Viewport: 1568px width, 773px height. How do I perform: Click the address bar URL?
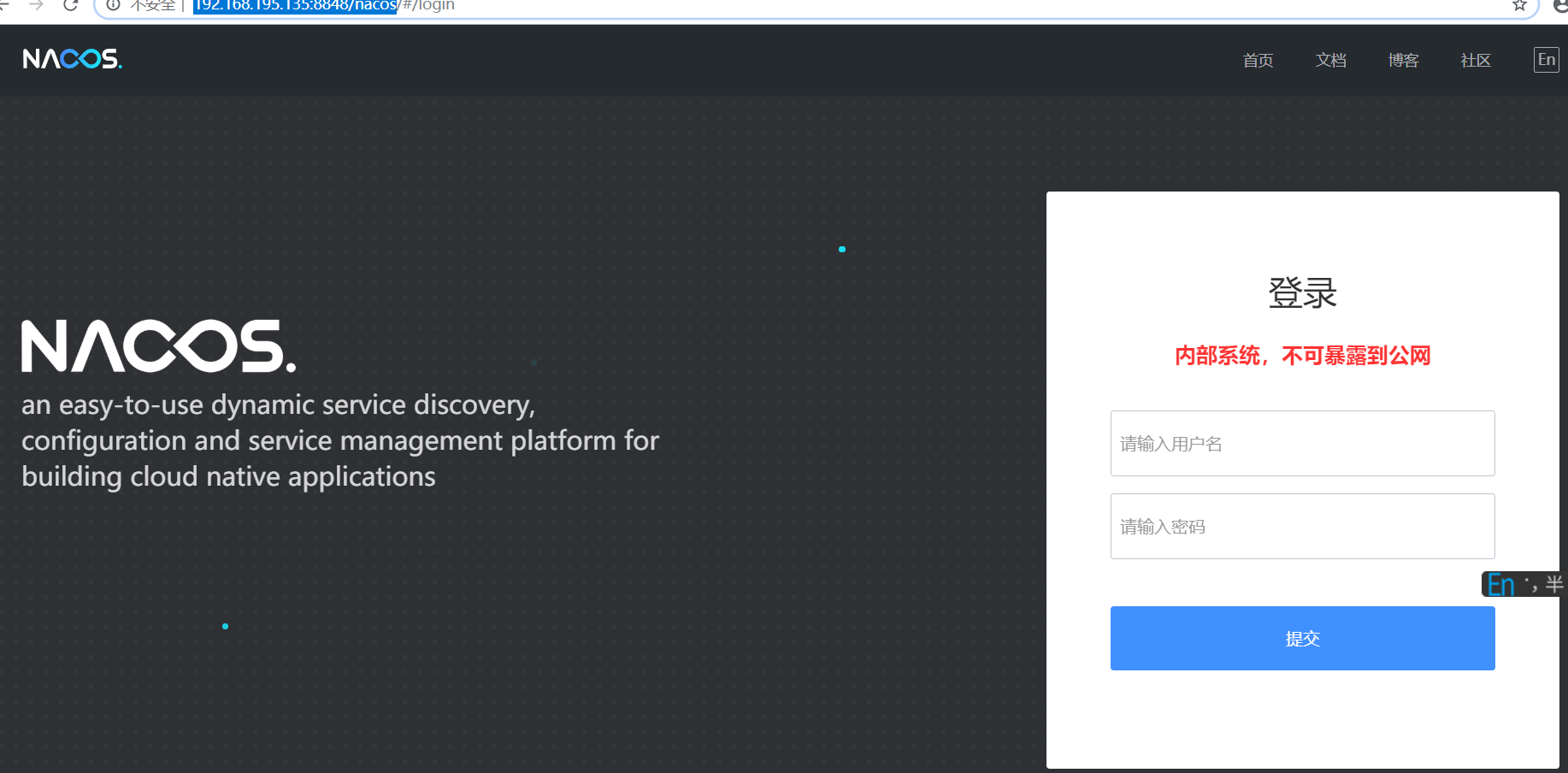coord(325,6)
